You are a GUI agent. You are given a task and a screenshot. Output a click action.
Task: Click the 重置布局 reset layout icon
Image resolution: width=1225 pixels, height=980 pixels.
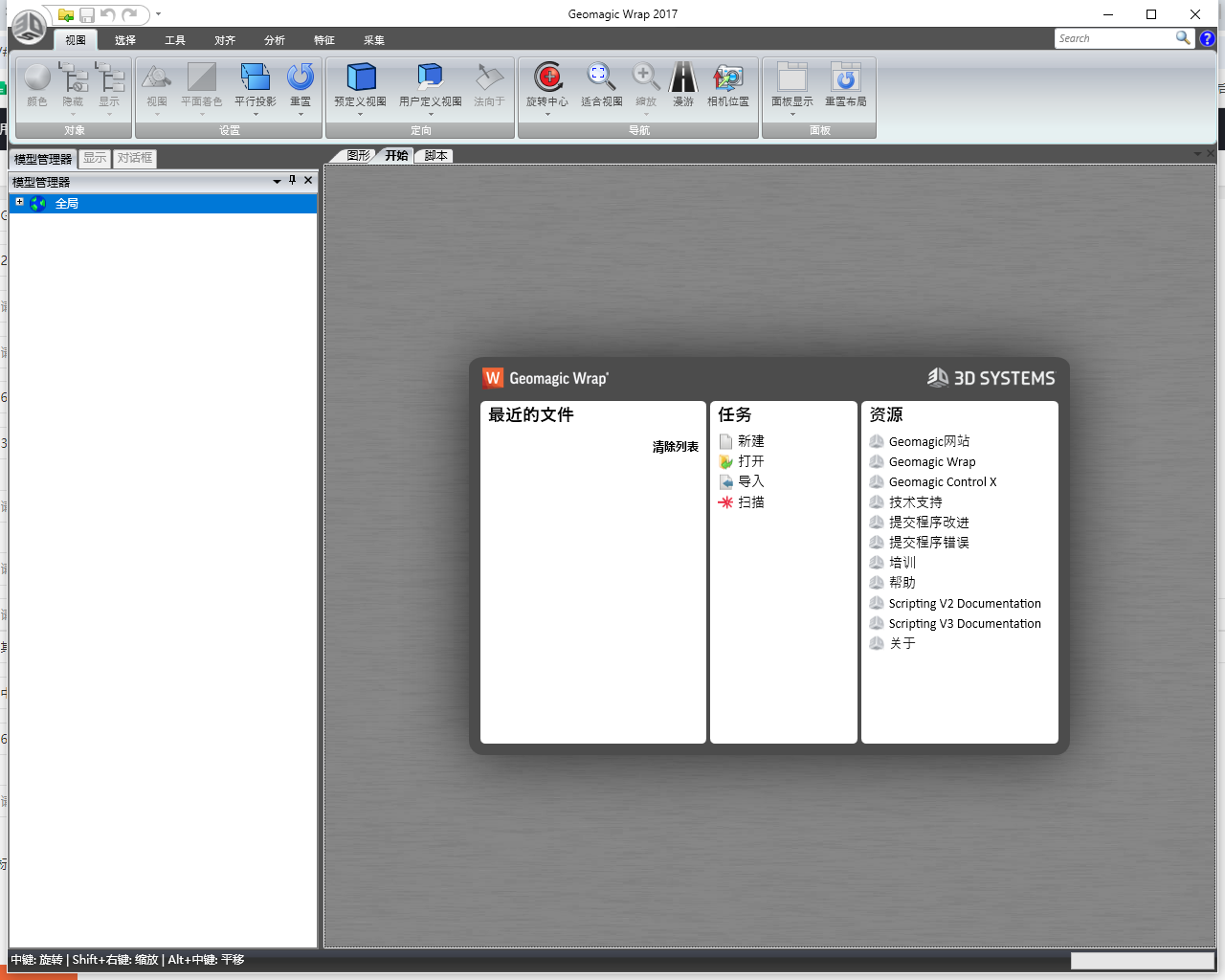click(x=846, y=77)
